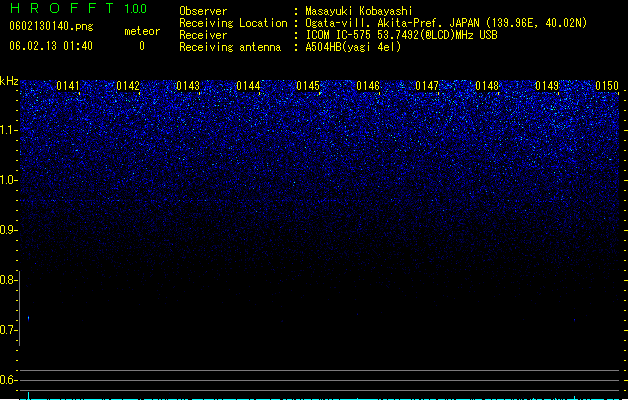Click the meteor count value 0
The height and width of the screenshot is (400, 629).
click(142, 46)
